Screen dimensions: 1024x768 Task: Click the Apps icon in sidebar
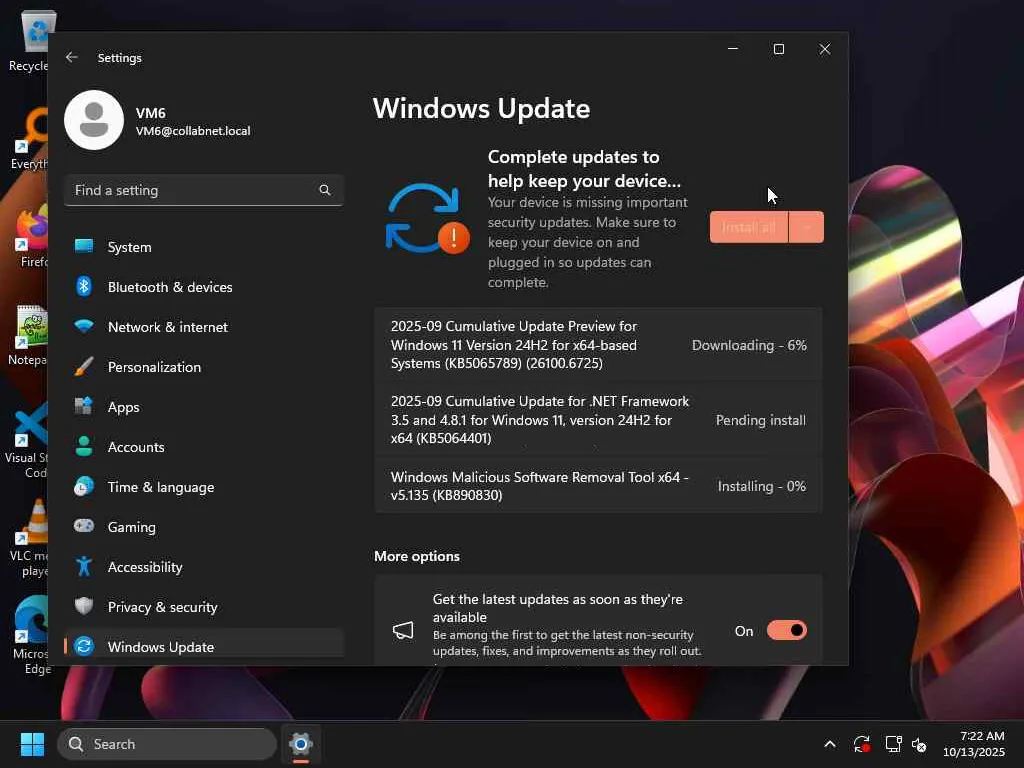point(84,406)
